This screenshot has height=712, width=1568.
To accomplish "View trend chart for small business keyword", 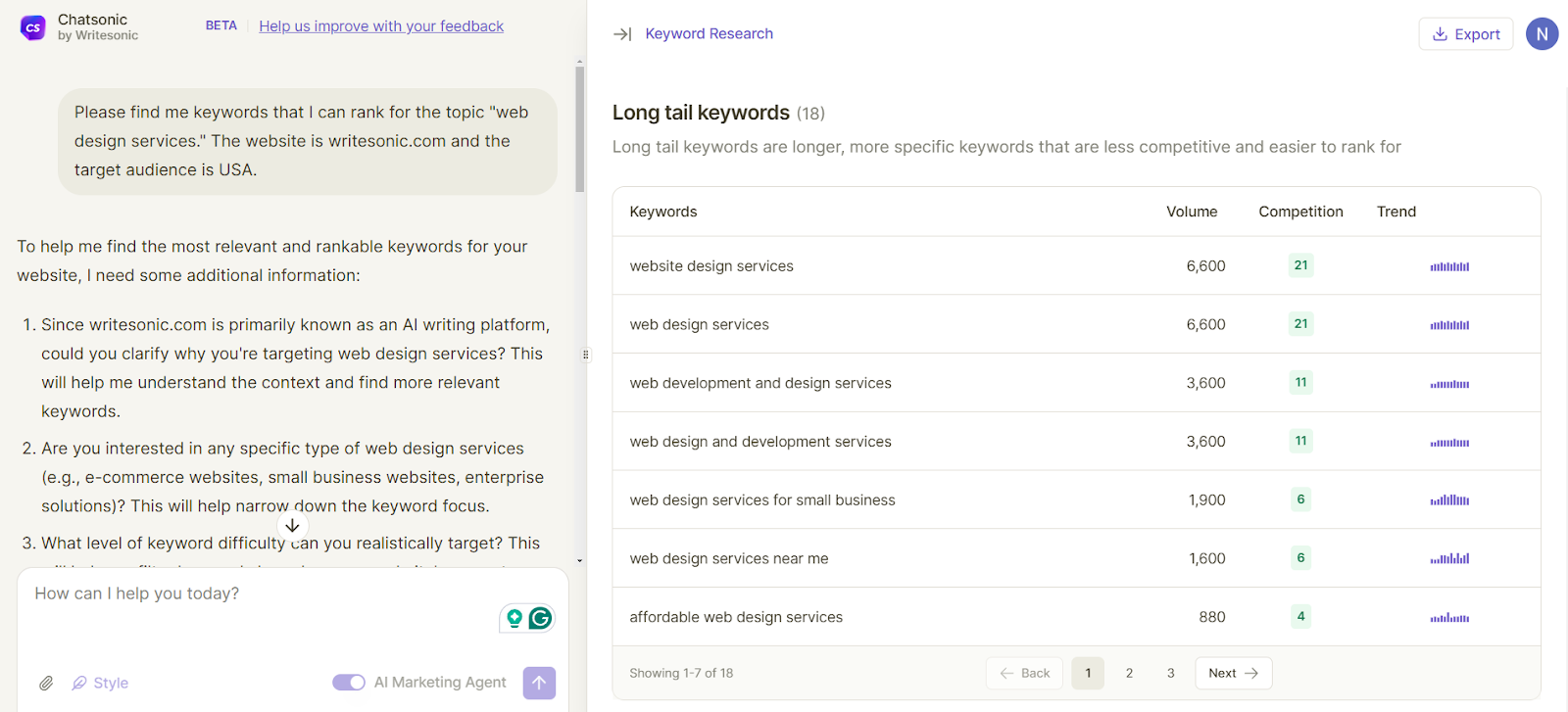I will pos(1449,499).
